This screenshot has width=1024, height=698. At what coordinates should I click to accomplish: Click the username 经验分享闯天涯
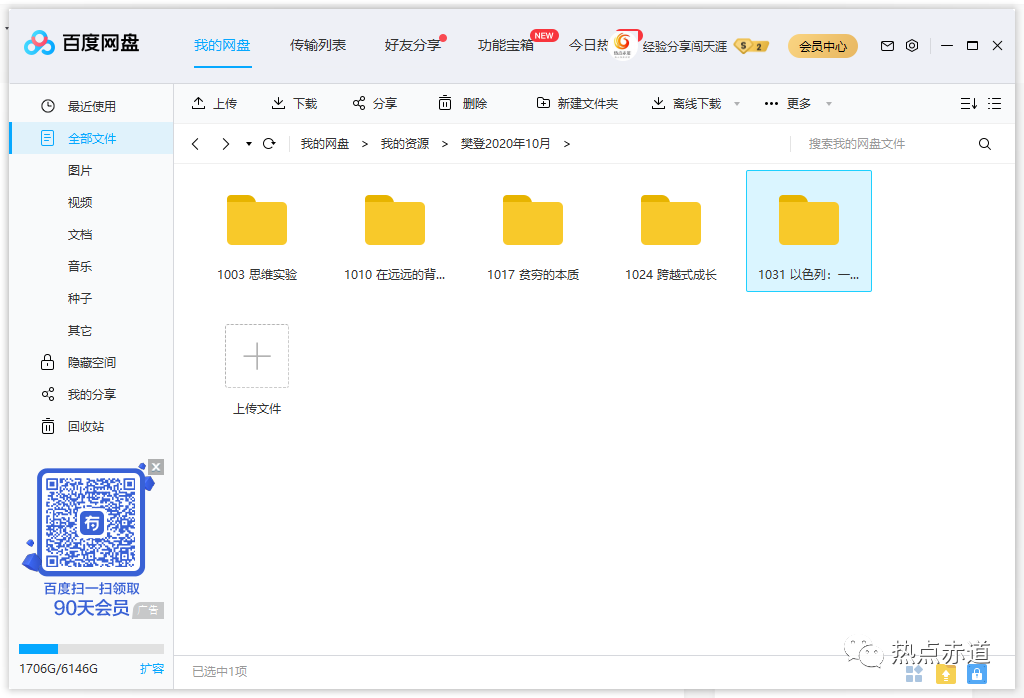[684, 46]
